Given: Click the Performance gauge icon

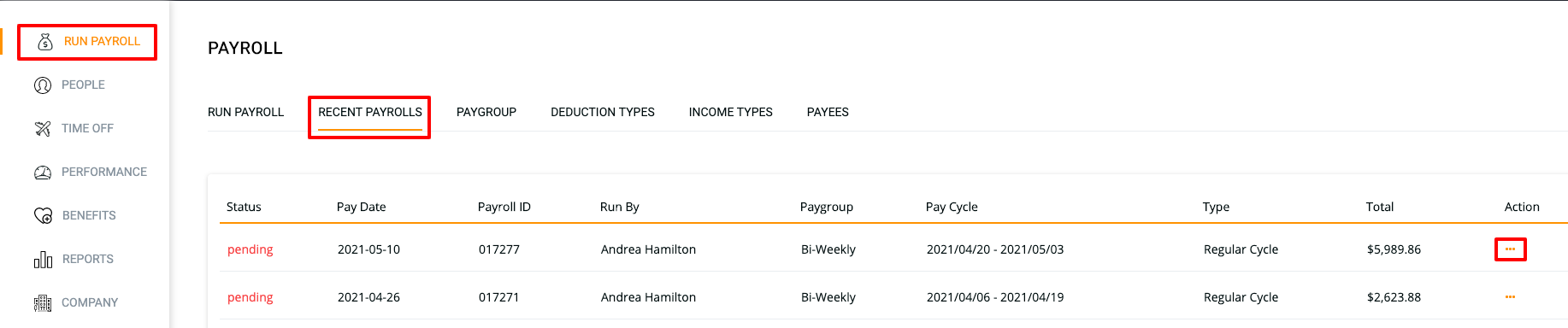Looking at the screenshot, I should click(x=43, y=173).
